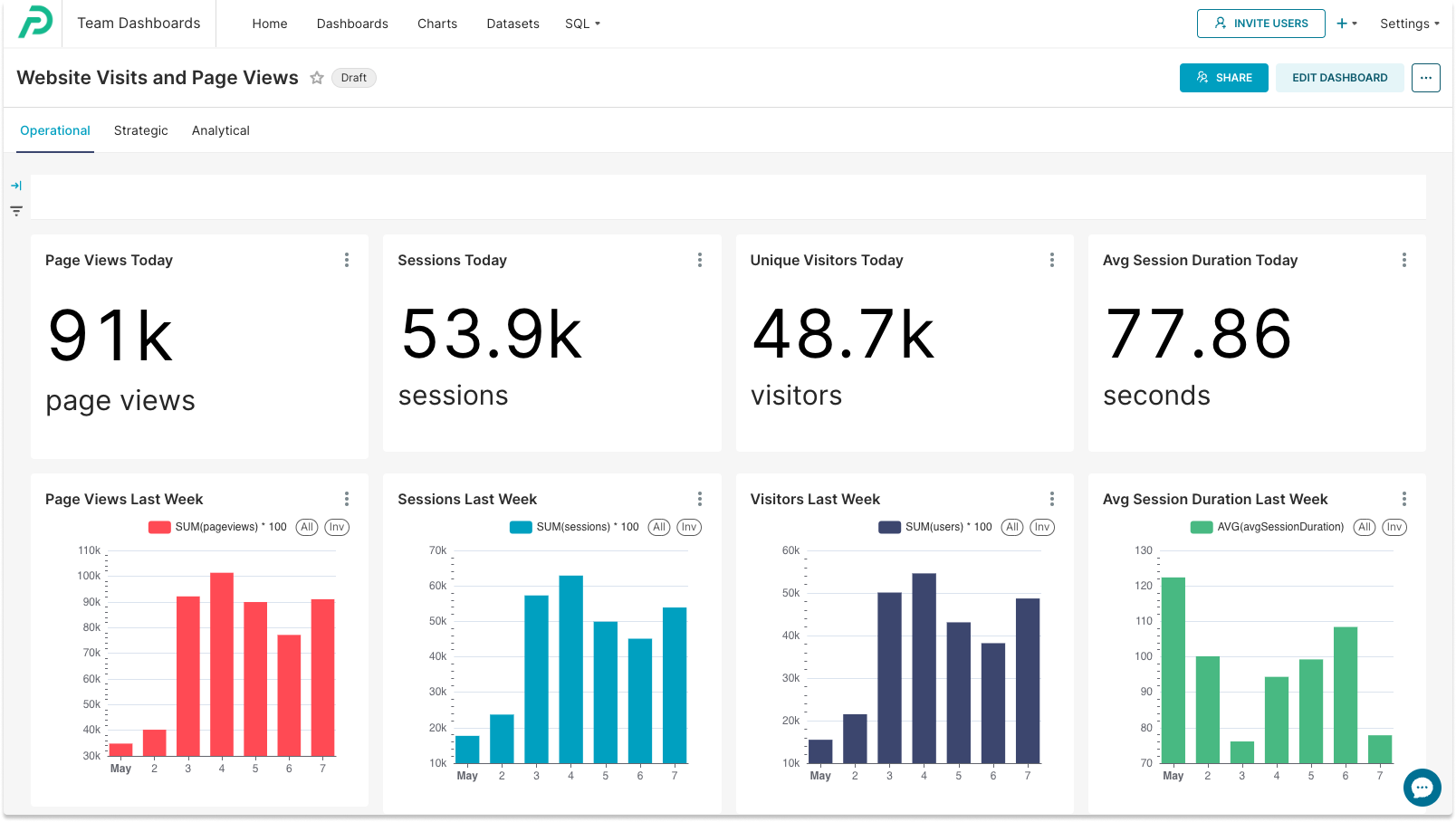Click the Draft status badge

pos(353,78)
